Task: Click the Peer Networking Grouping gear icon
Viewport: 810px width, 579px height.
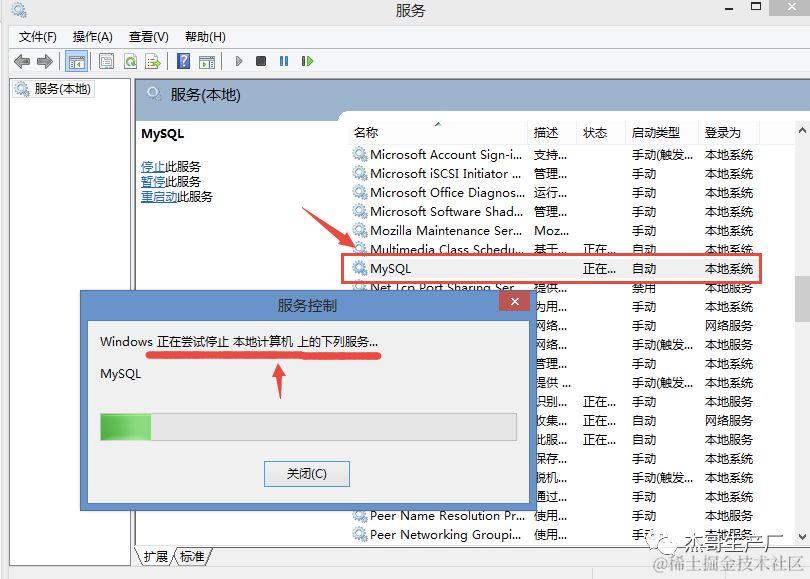Action: (360, 534)
